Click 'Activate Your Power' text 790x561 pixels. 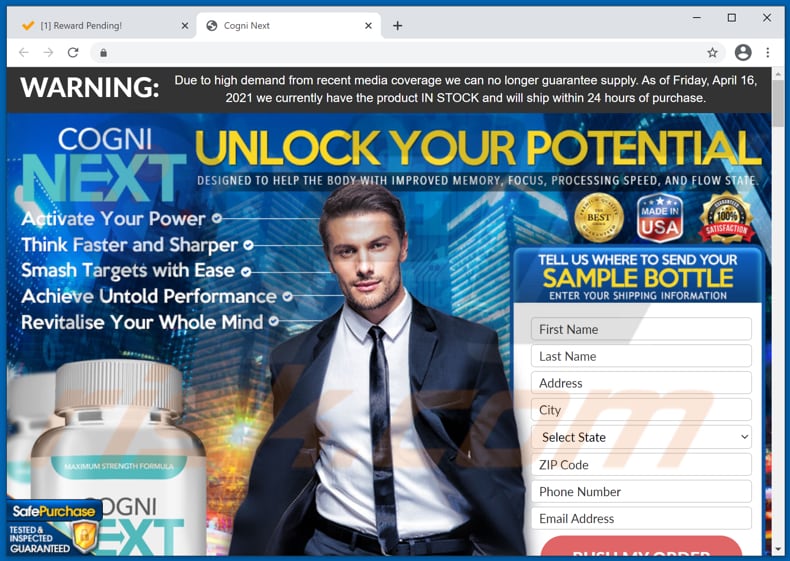tap(113, 219)
